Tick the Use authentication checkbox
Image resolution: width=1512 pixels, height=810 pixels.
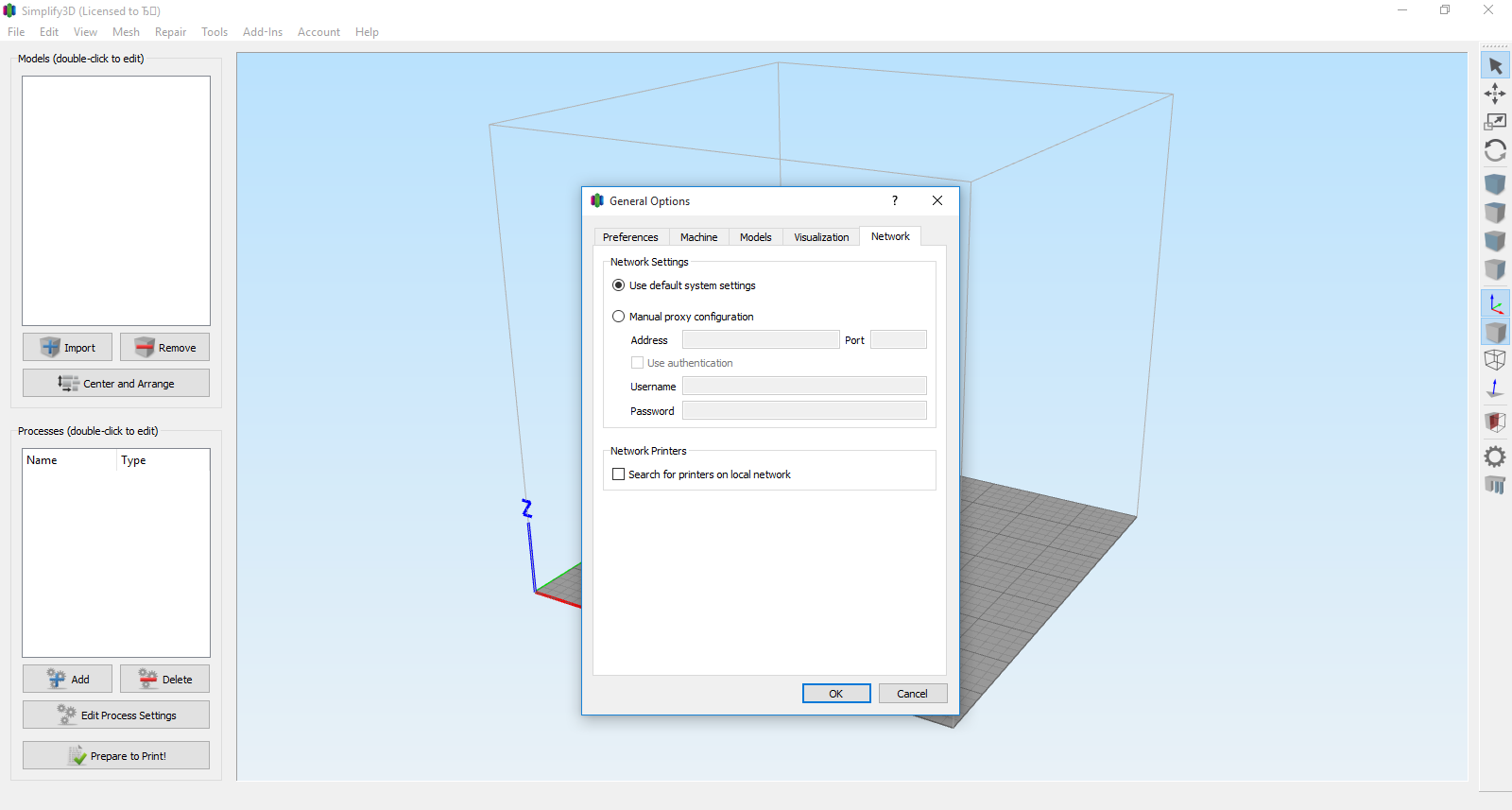click(x=682, y=363)
